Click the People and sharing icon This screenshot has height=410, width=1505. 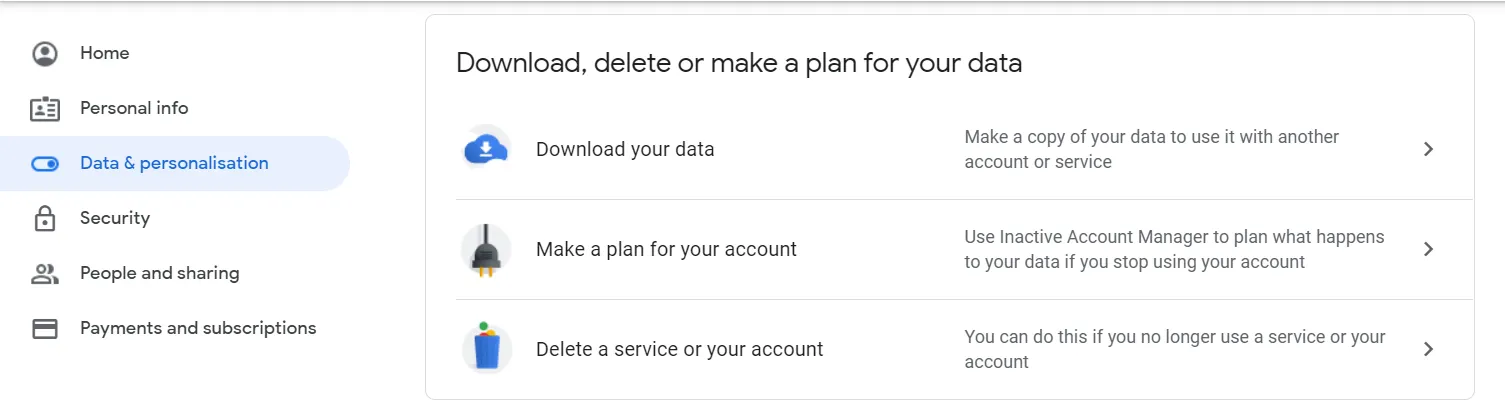(x=45, y=274)
